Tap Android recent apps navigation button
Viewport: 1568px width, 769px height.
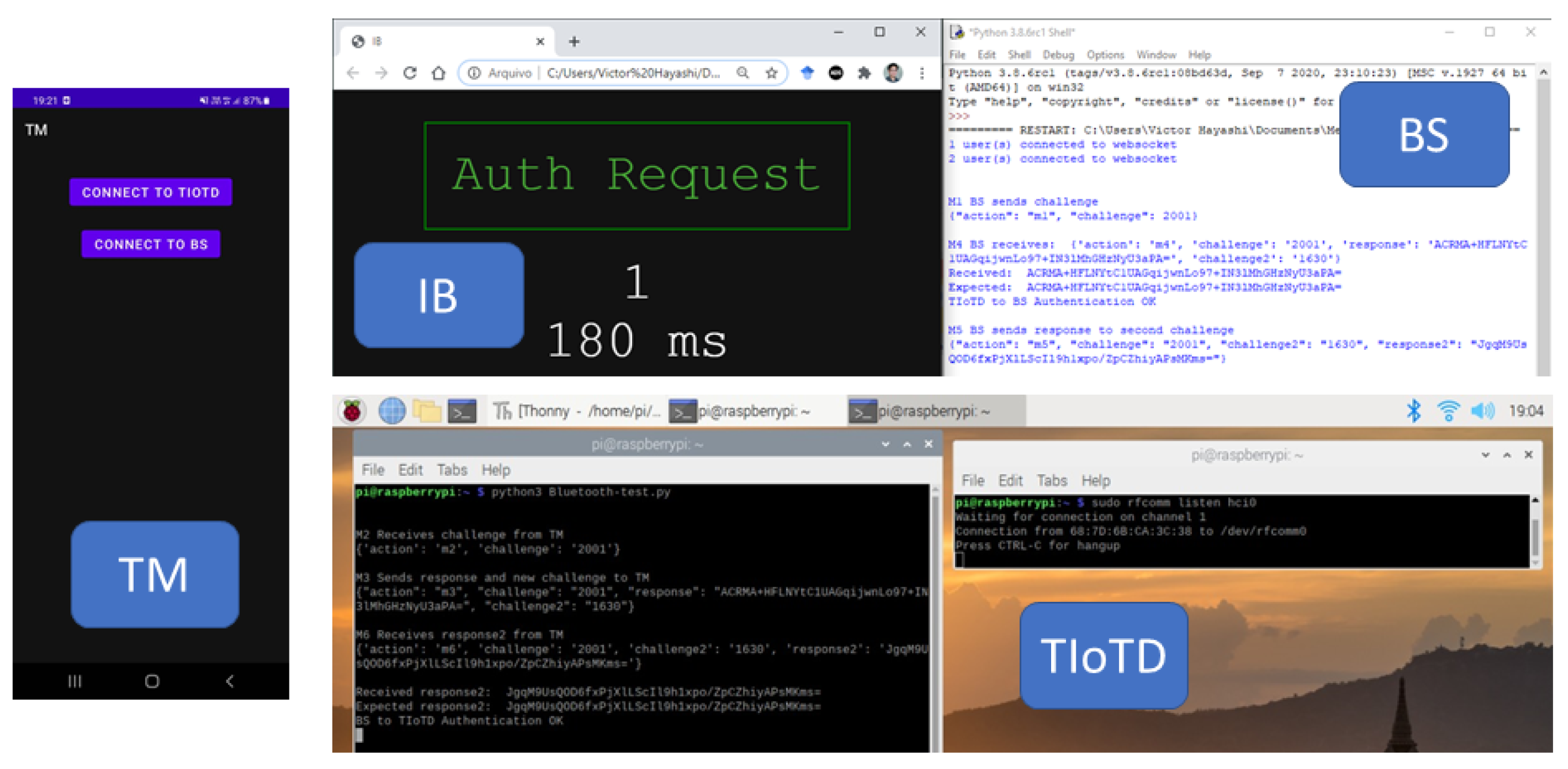(x=74, y=681)
